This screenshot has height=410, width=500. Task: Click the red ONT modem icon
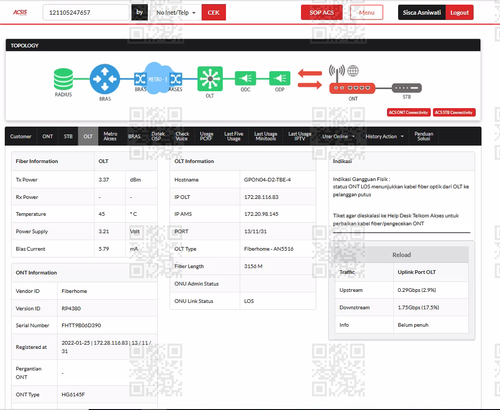[x=352, y=88]
